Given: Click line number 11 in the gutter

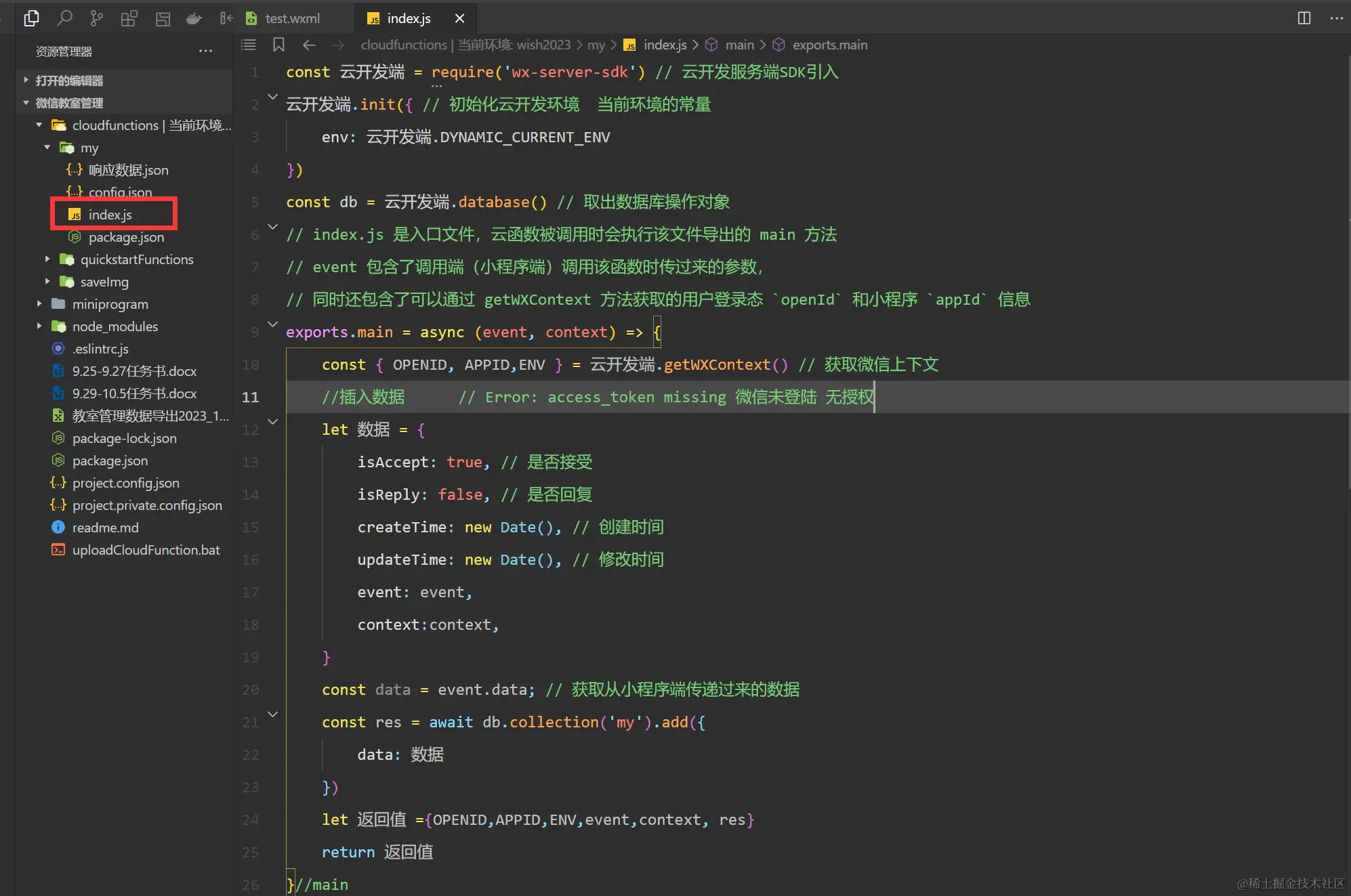Looking at the screenshot, I should [x=250, y=397].
